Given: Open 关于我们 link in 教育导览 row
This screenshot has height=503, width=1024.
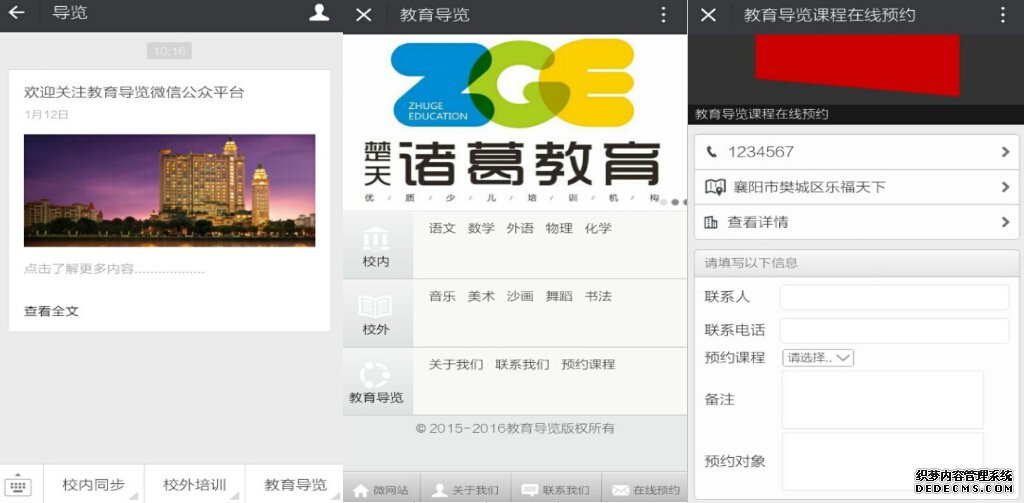Looking at the screenshot, I should [456, 365].
